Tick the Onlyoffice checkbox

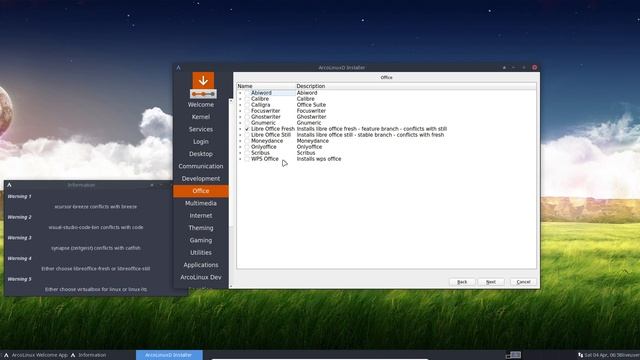[x=247, y=147]
